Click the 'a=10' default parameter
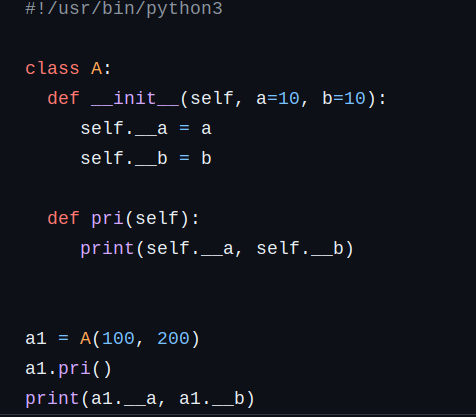 point(278,98)
